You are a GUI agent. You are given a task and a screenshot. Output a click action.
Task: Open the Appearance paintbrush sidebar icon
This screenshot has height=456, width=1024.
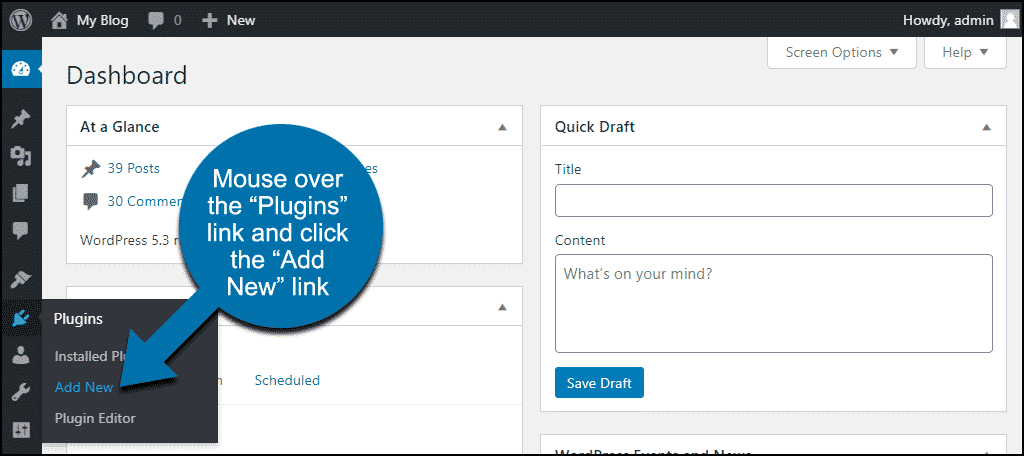(x=21, y=281)
